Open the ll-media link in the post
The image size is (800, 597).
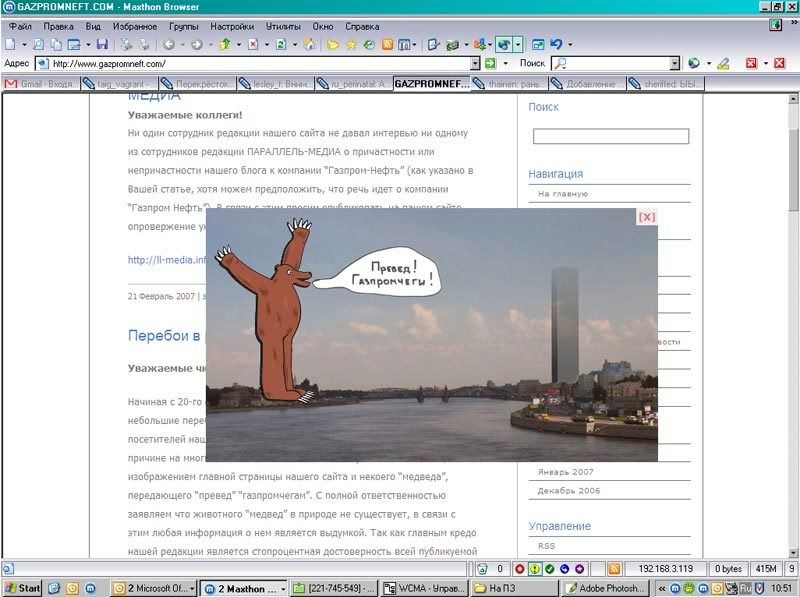[x=167, y=260]
